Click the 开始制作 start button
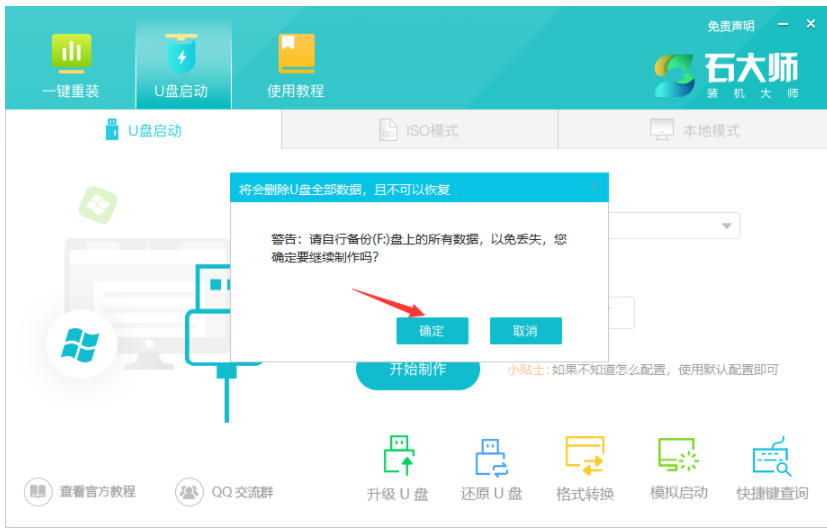 coord(417,369)
